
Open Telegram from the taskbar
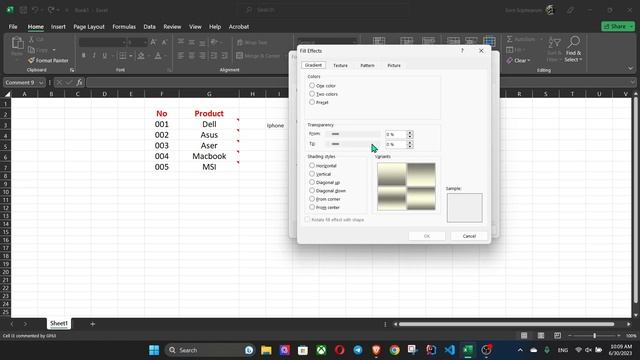tap(358, 350)
